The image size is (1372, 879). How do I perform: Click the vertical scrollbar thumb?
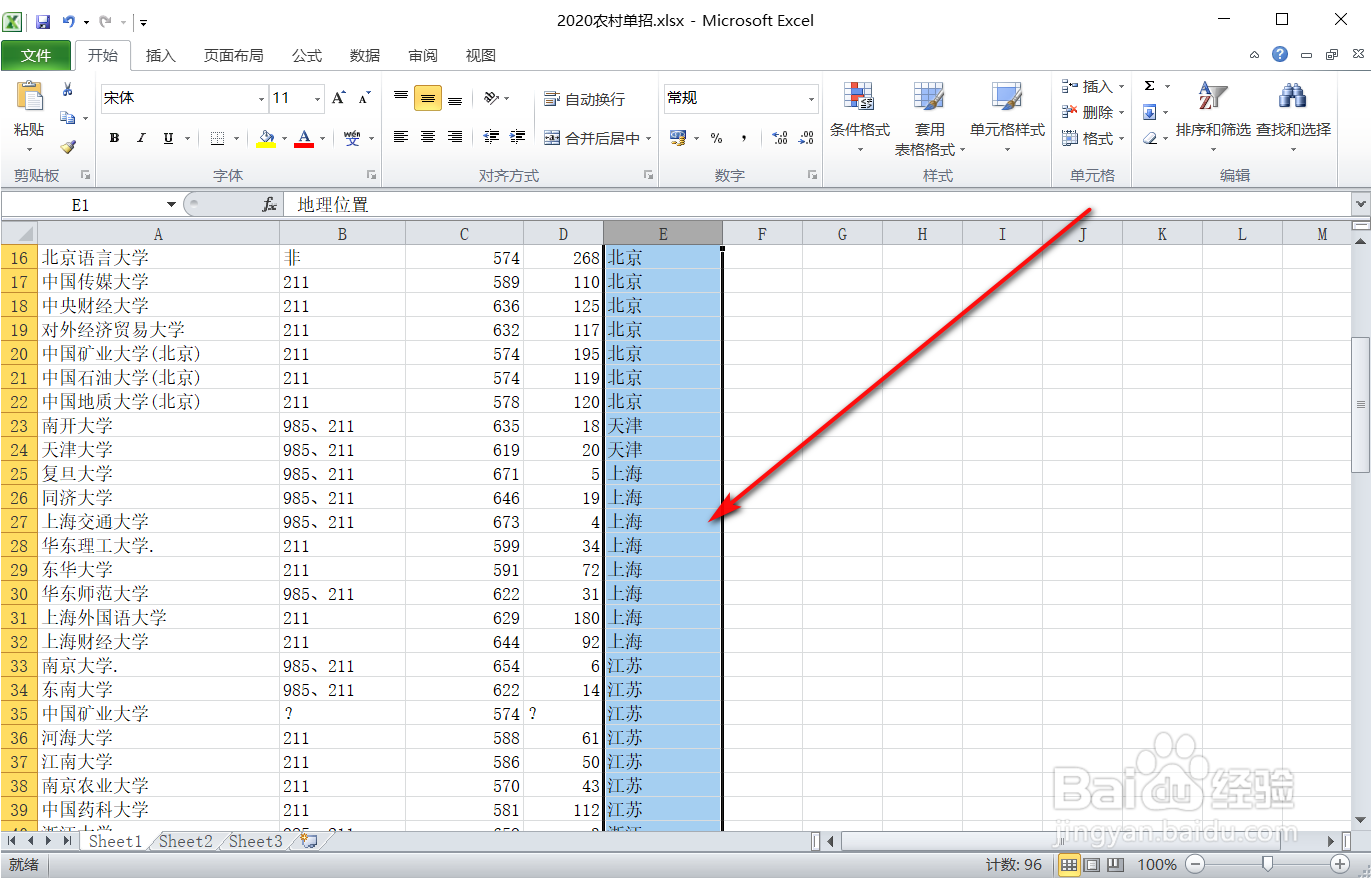[x=1360, y=404]
